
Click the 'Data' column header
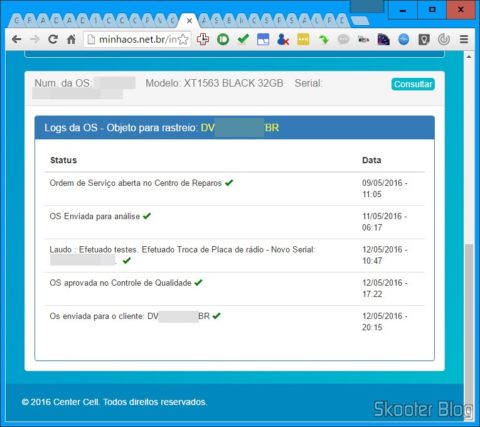coord(372,160)
